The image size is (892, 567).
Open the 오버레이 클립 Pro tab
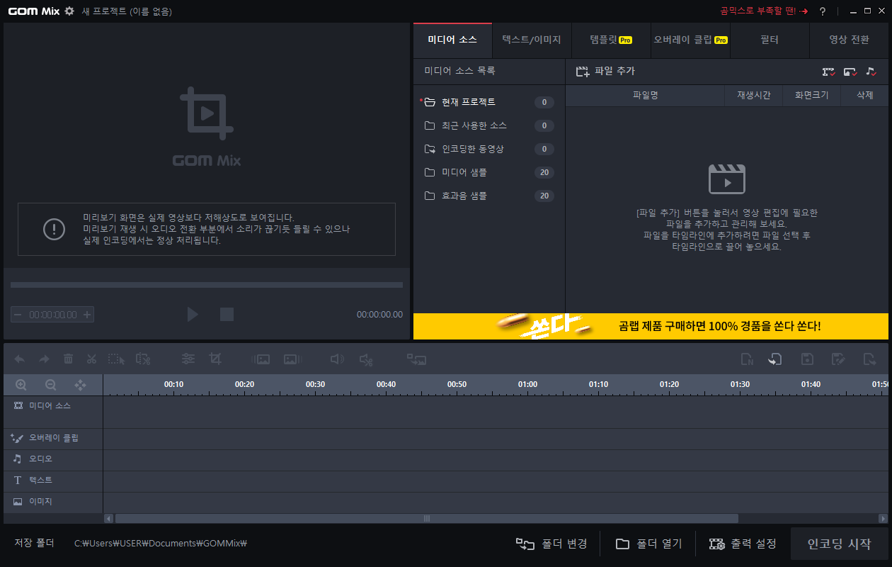coord(690,40)
